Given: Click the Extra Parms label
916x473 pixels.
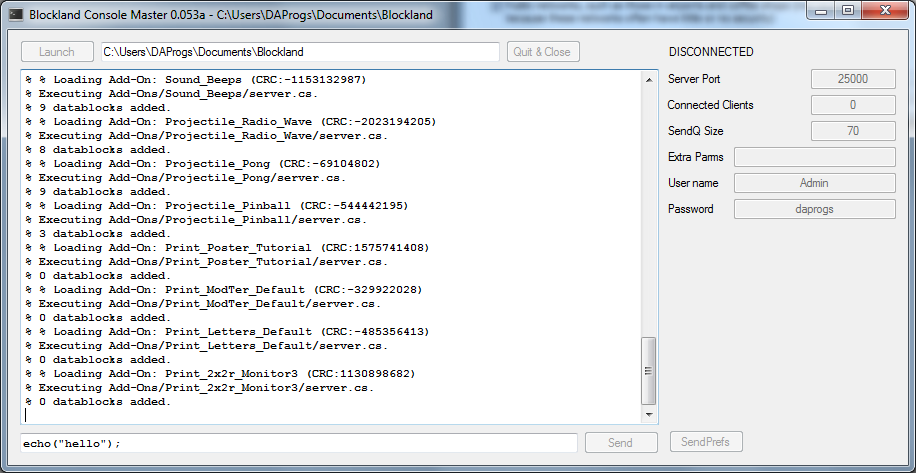Looking at the screenshot, I should point(696,157).
